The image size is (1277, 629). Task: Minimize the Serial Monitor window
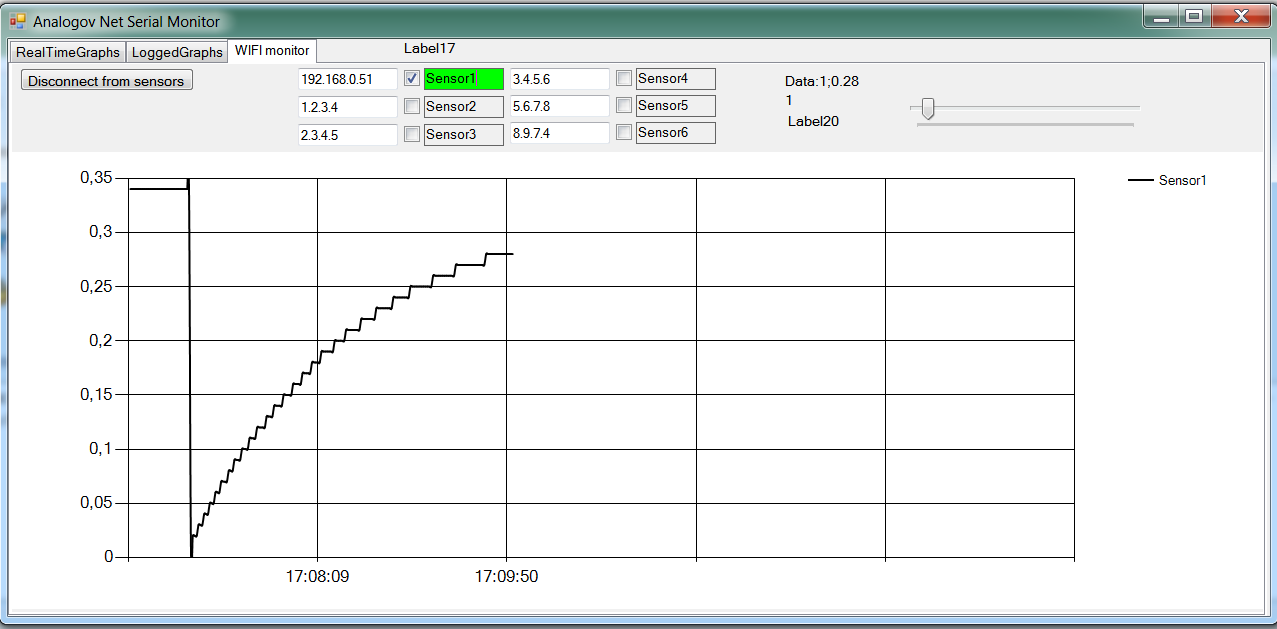click(x=1161, y=16)
